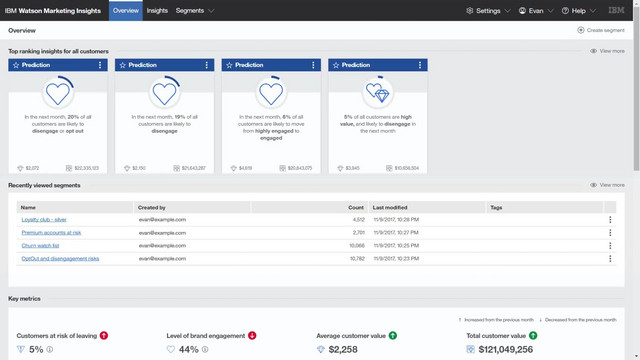Screen dimensions: 640x360
Task: Select the date 11/9/2017, 10:28 PM
Action: click(x=396, y=220)
